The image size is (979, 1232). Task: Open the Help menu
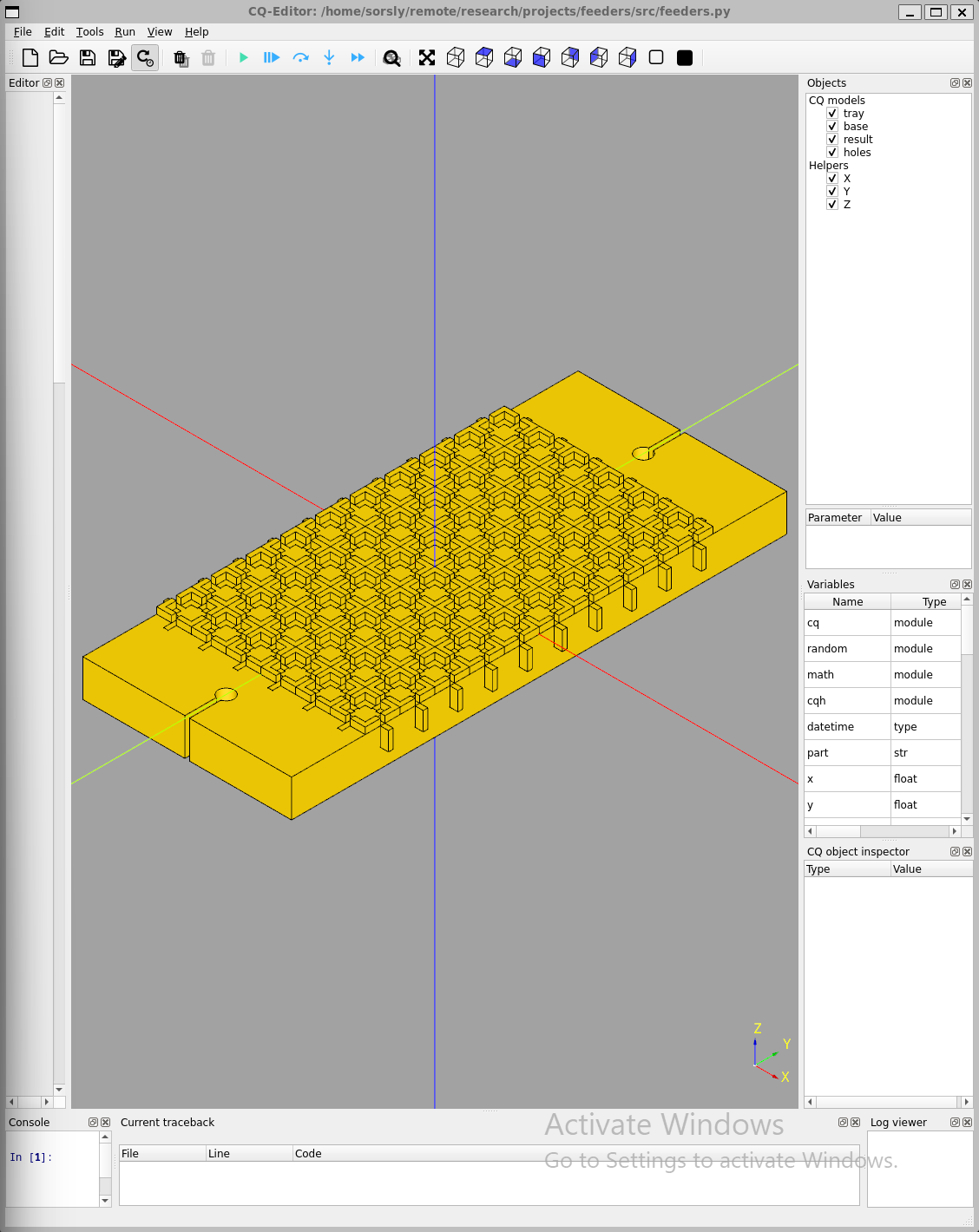click(197, 32)
